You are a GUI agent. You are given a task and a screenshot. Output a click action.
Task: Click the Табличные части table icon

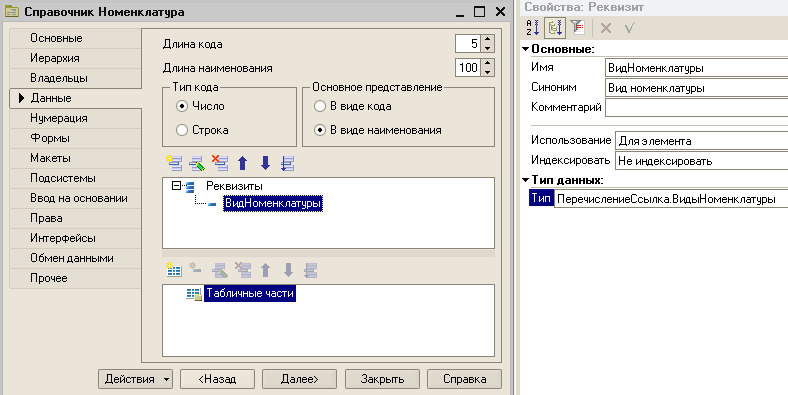click(x=193, y=293)
